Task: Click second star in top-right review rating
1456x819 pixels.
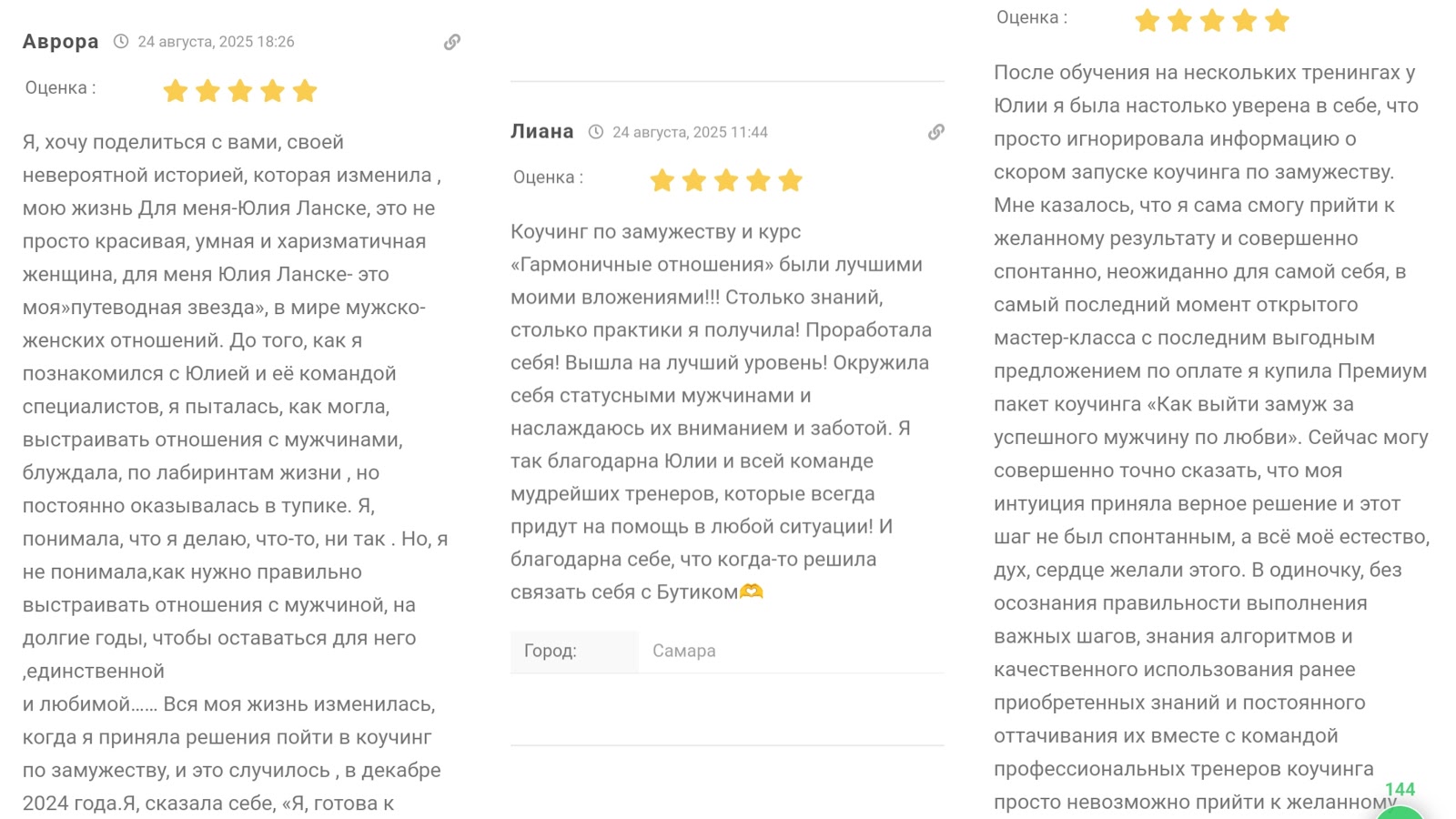Action: 1180,21
